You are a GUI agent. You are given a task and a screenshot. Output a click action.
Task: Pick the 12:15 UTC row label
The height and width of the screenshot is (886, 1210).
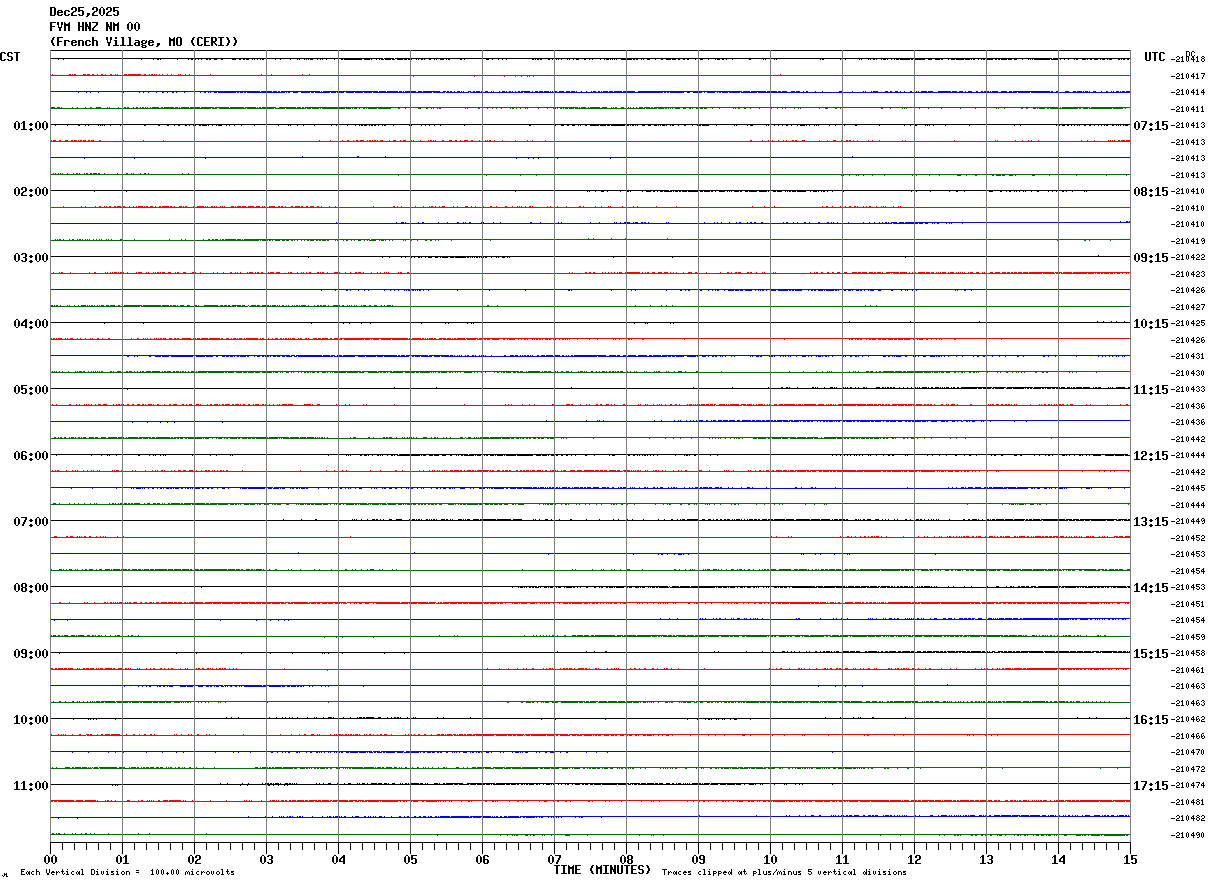click(x=1151, y=456)
